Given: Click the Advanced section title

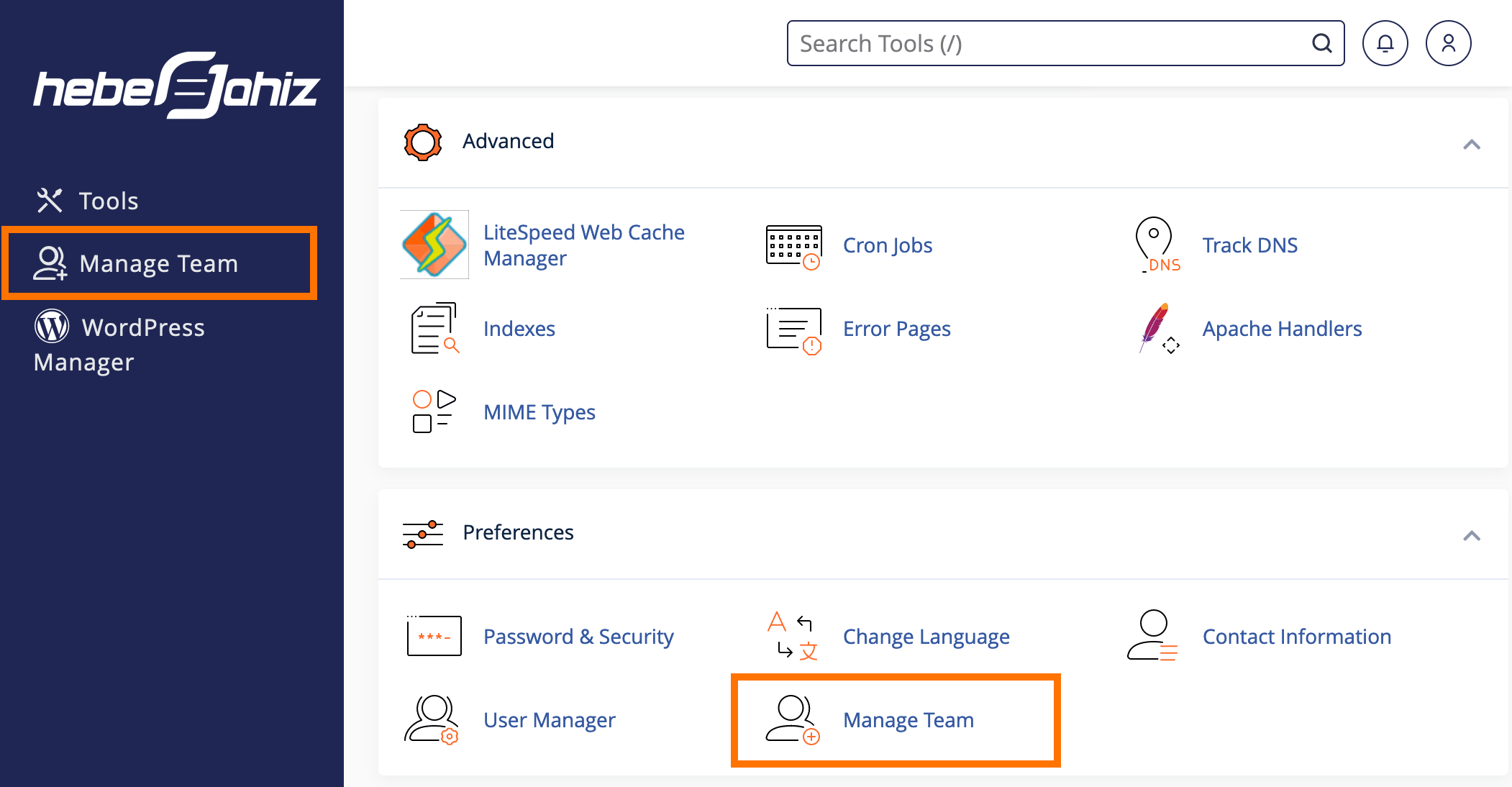Looking at the screenshot, I should point(509,141).
